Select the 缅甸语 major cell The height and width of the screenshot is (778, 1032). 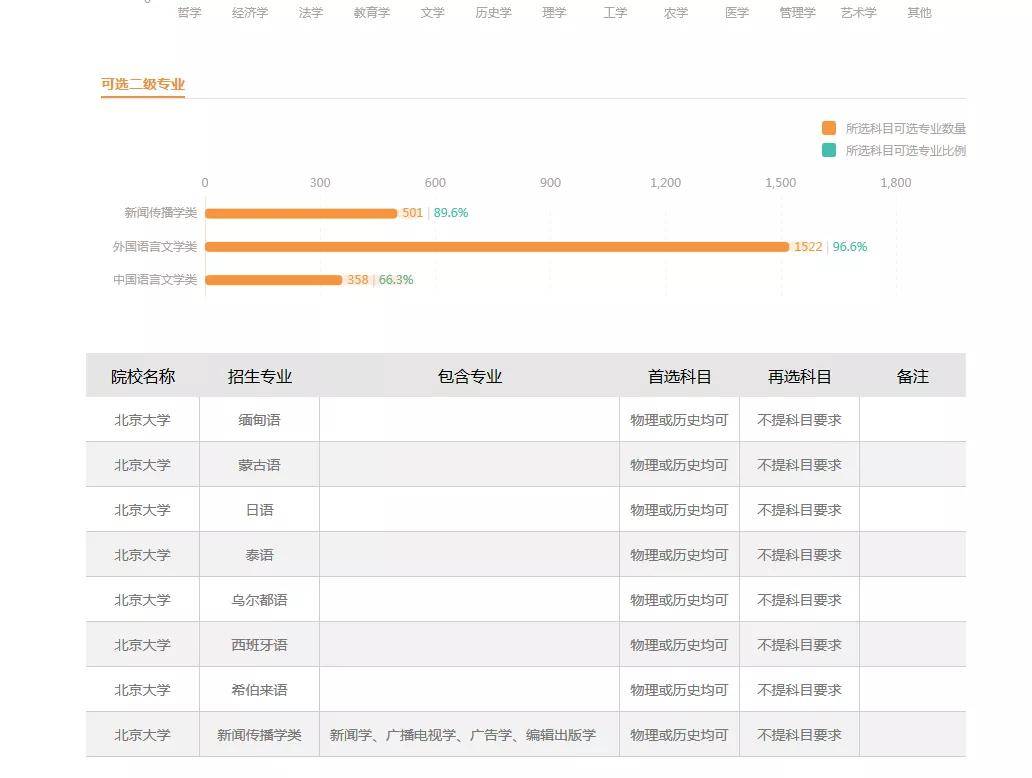tap(259, 420)
